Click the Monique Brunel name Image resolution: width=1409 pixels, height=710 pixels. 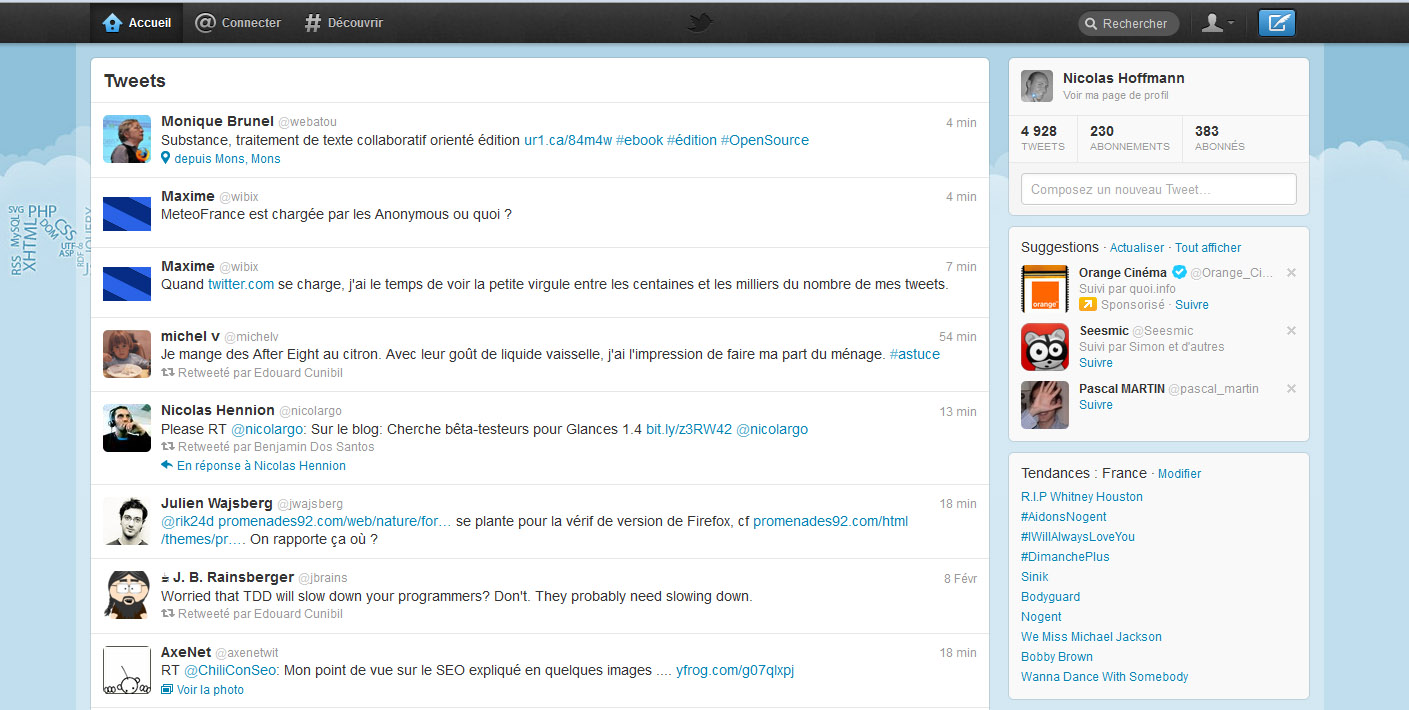[217, 122]
